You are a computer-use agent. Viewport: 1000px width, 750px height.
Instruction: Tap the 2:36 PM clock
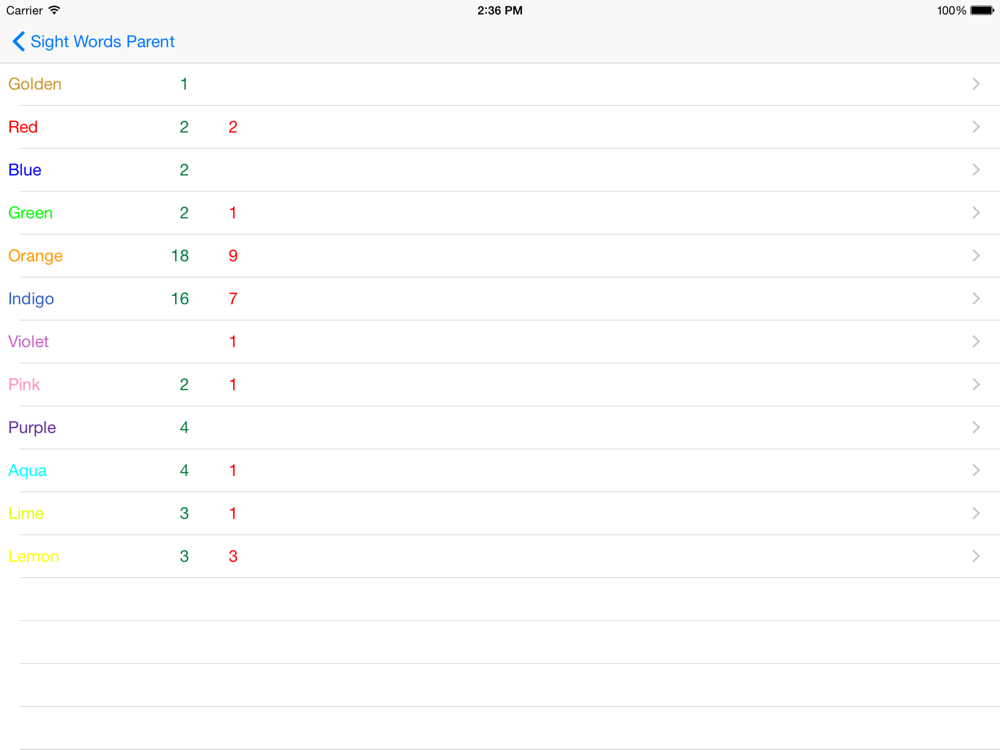500,10
